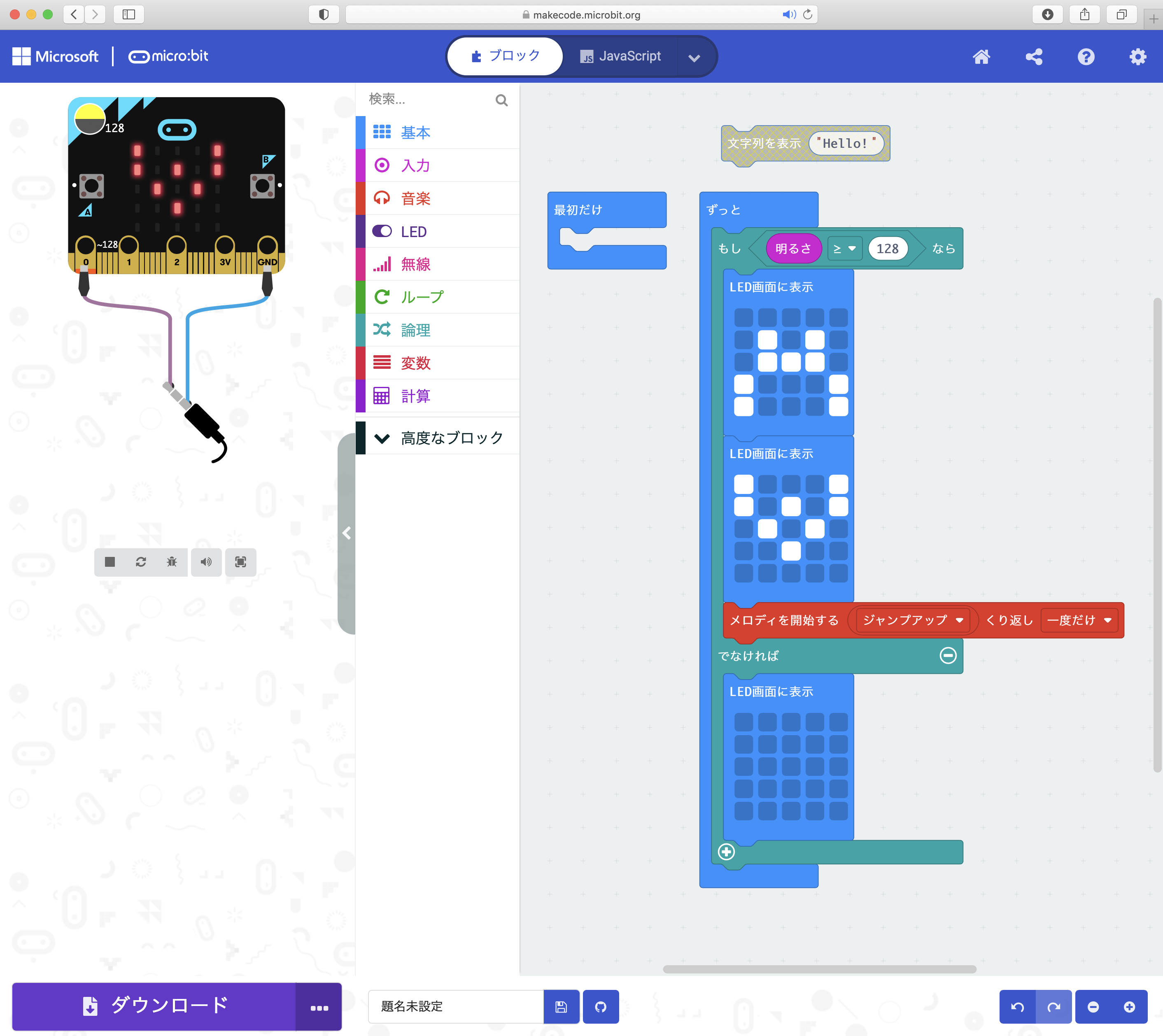Click the Microsoft logo
Image resolution: width=1163 pixels, height=1036 pixels.
point(55,56)
